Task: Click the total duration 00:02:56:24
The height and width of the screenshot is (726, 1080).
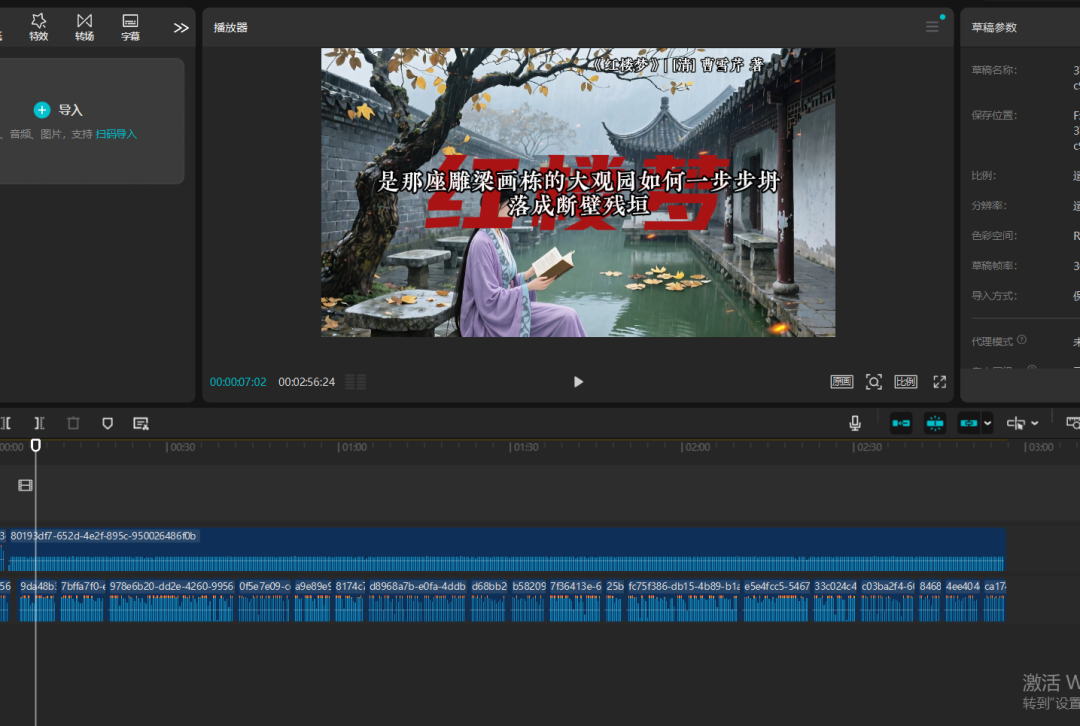Action: (307, 382)
